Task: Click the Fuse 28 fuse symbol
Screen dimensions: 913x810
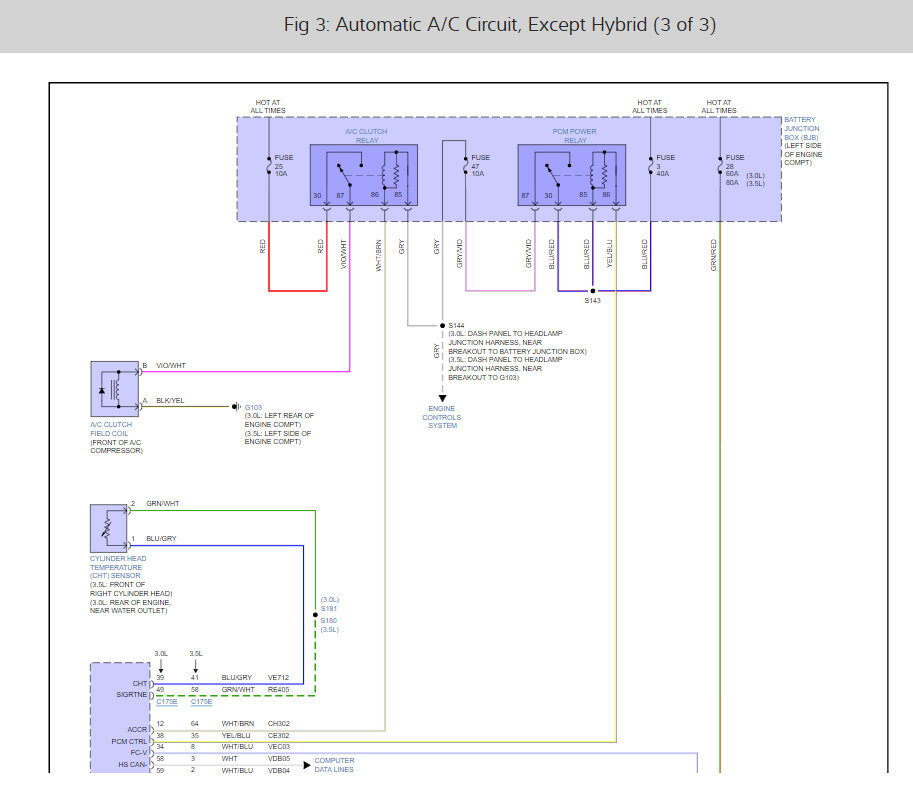Action: pos(720,166)
